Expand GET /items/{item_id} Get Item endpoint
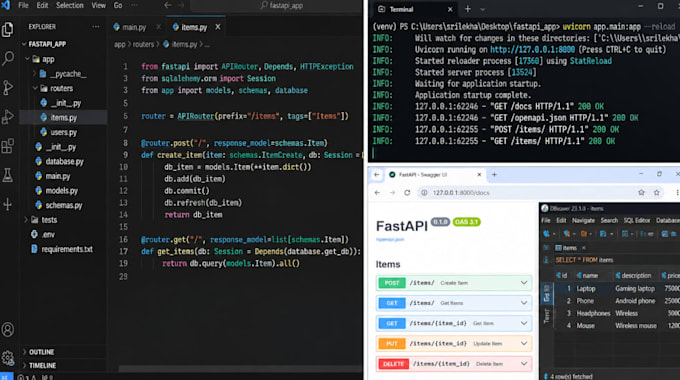 [x=454, y=323]
